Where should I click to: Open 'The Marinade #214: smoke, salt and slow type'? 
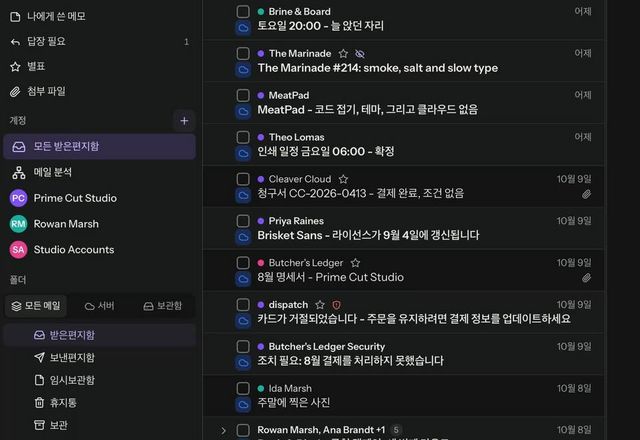pyautogui.click(x=378, y=68)
